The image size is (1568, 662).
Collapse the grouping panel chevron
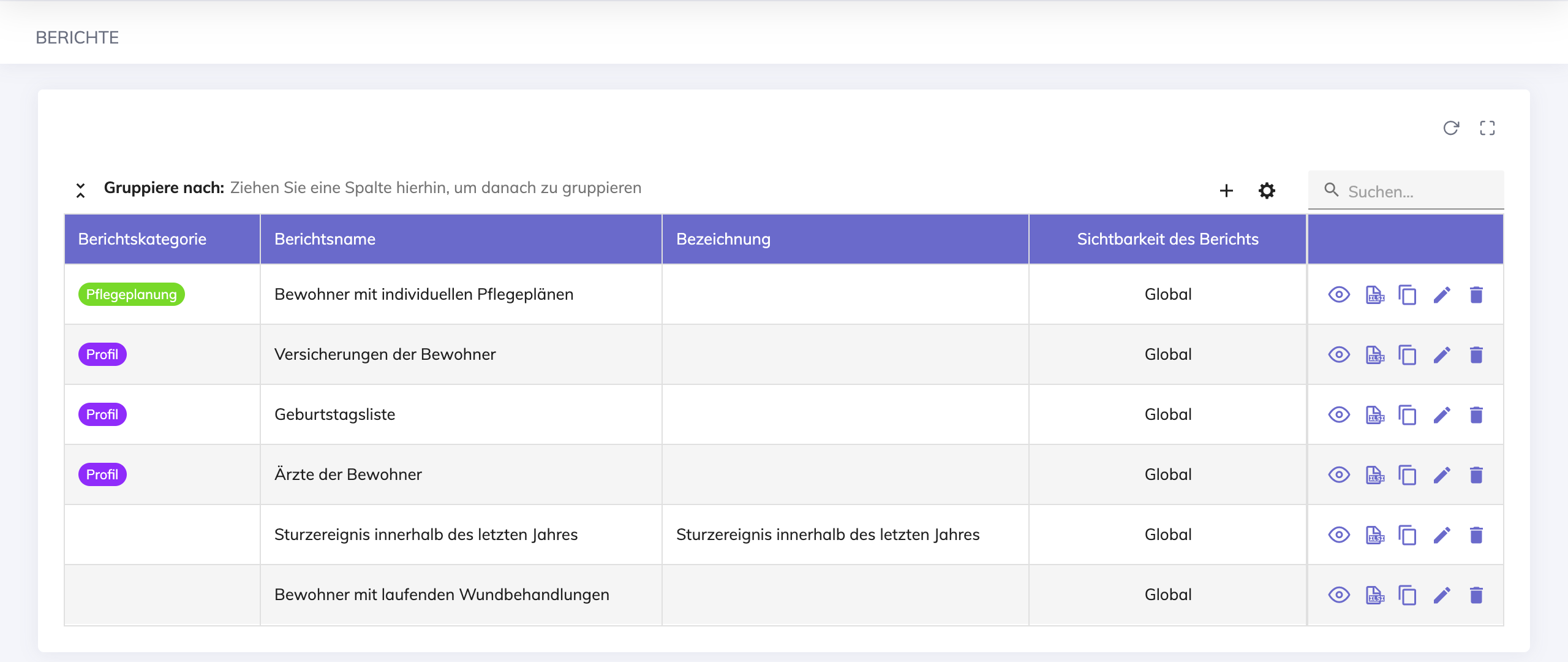(x=80, y=191)
